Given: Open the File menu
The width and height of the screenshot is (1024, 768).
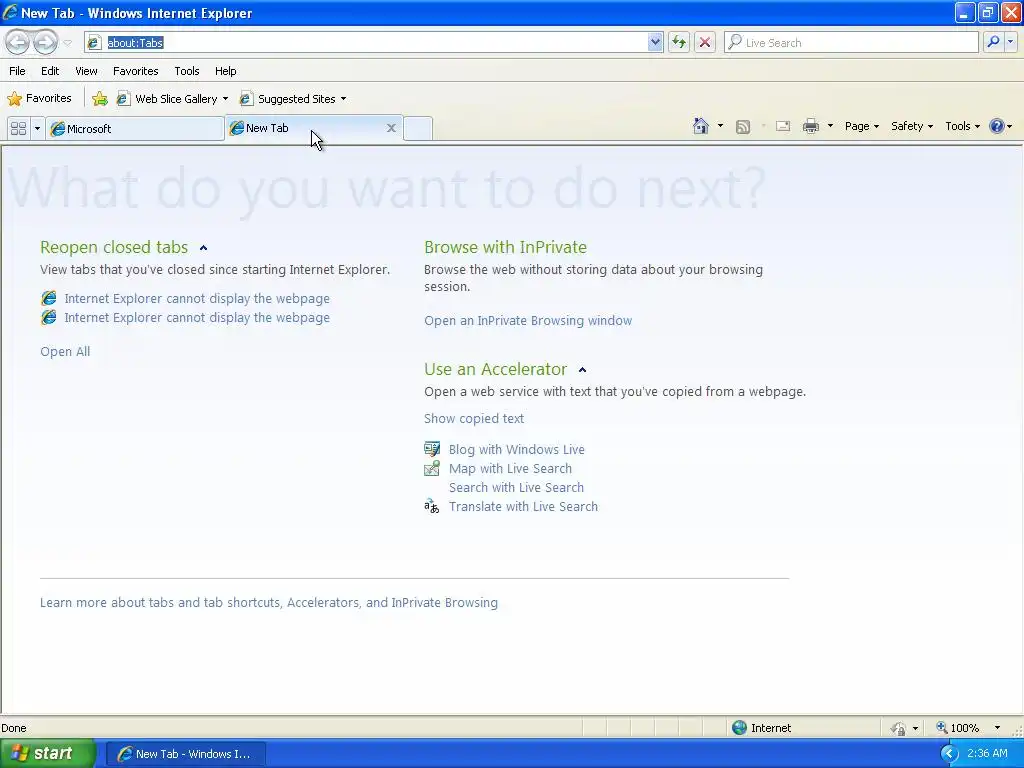Looking at the screenshot, I should pyautogui.click(x=18, y=71).
